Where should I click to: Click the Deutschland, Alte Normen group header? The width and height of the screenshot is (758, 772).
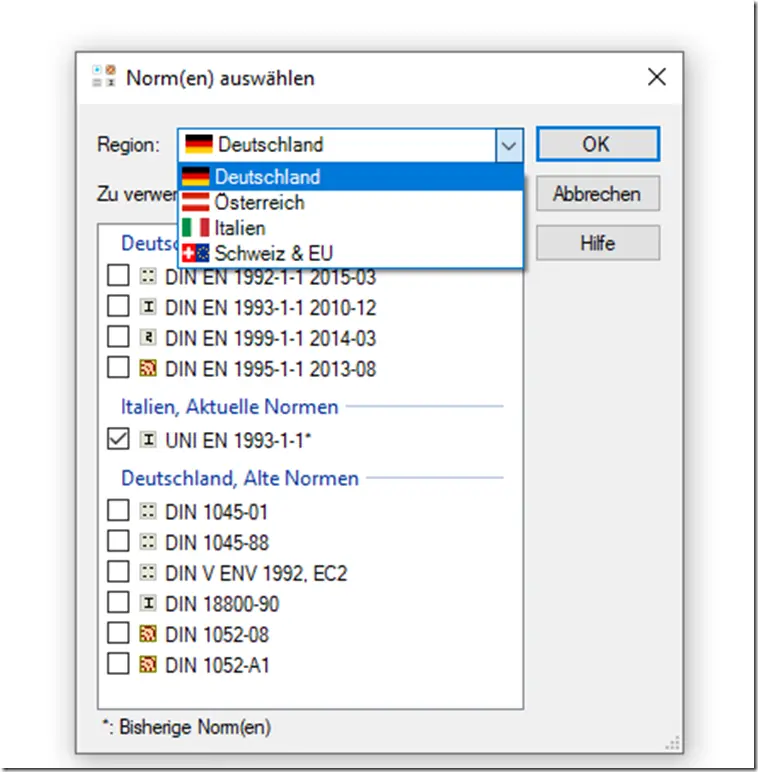tap(240, 478)
